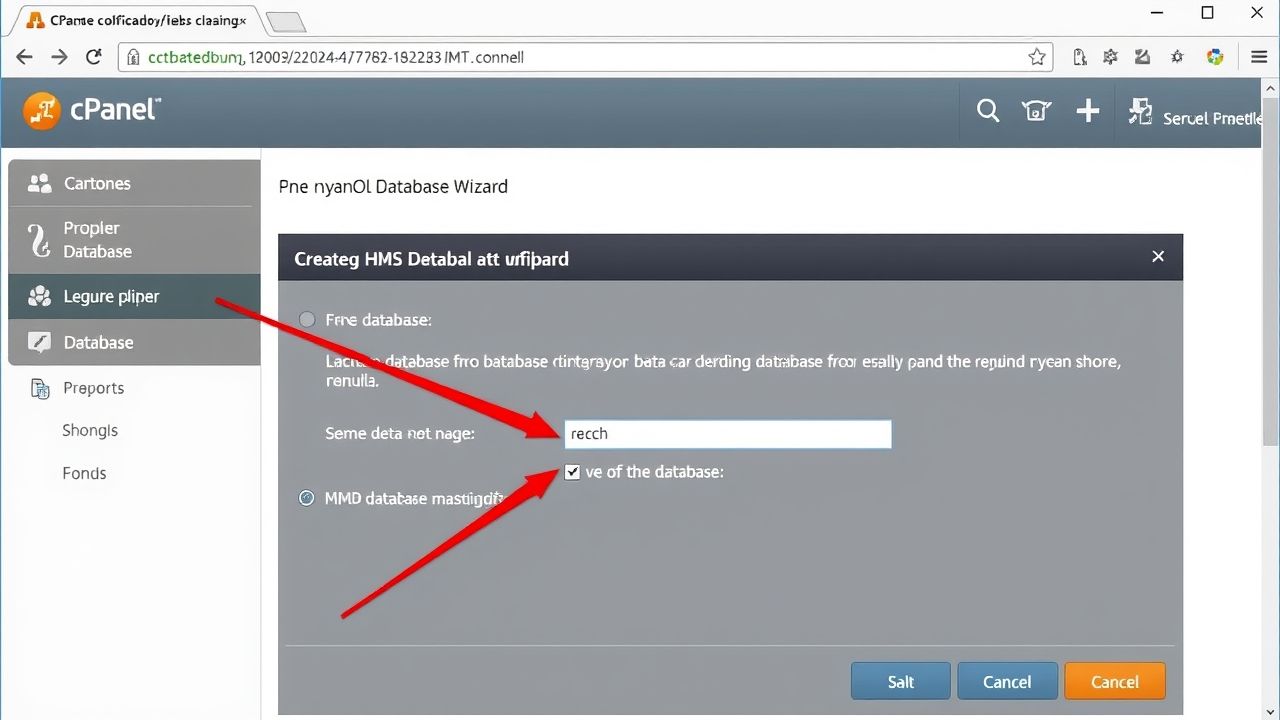The height and width of the screenshot is (720, 1280).
Task: Click the Shongls item in sidebar
Action: coord(90,430)
